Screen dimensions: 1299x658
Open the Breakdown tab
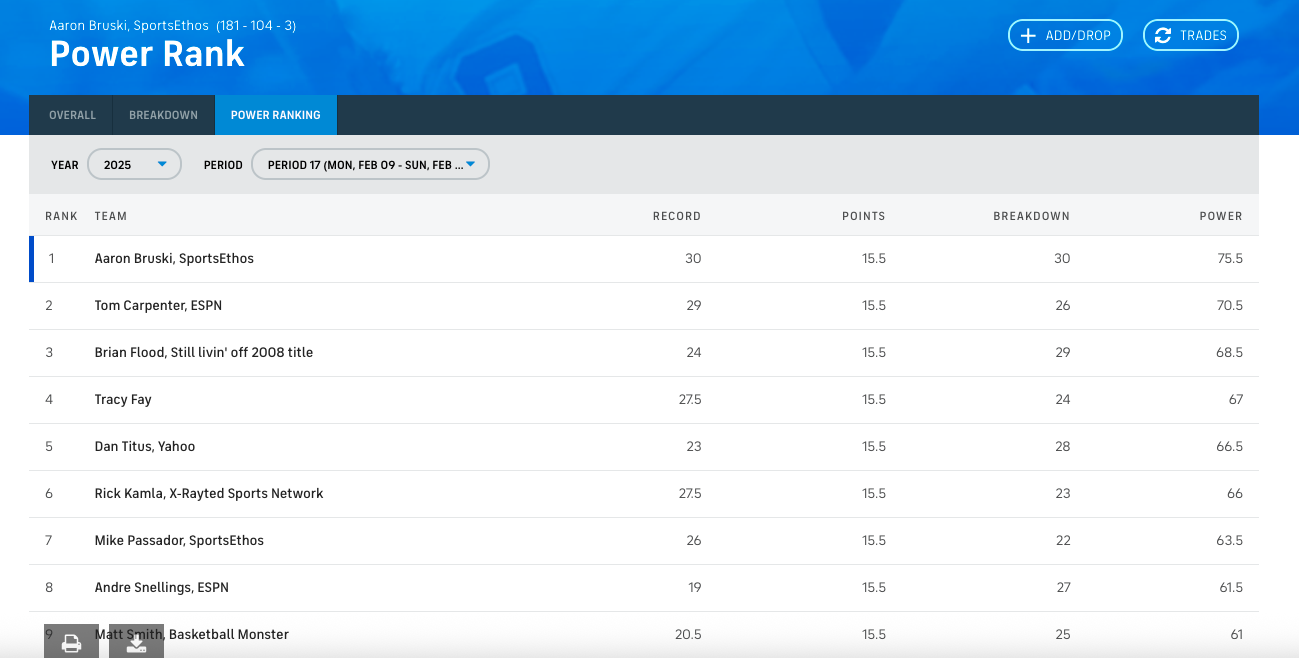coord(163,115)
